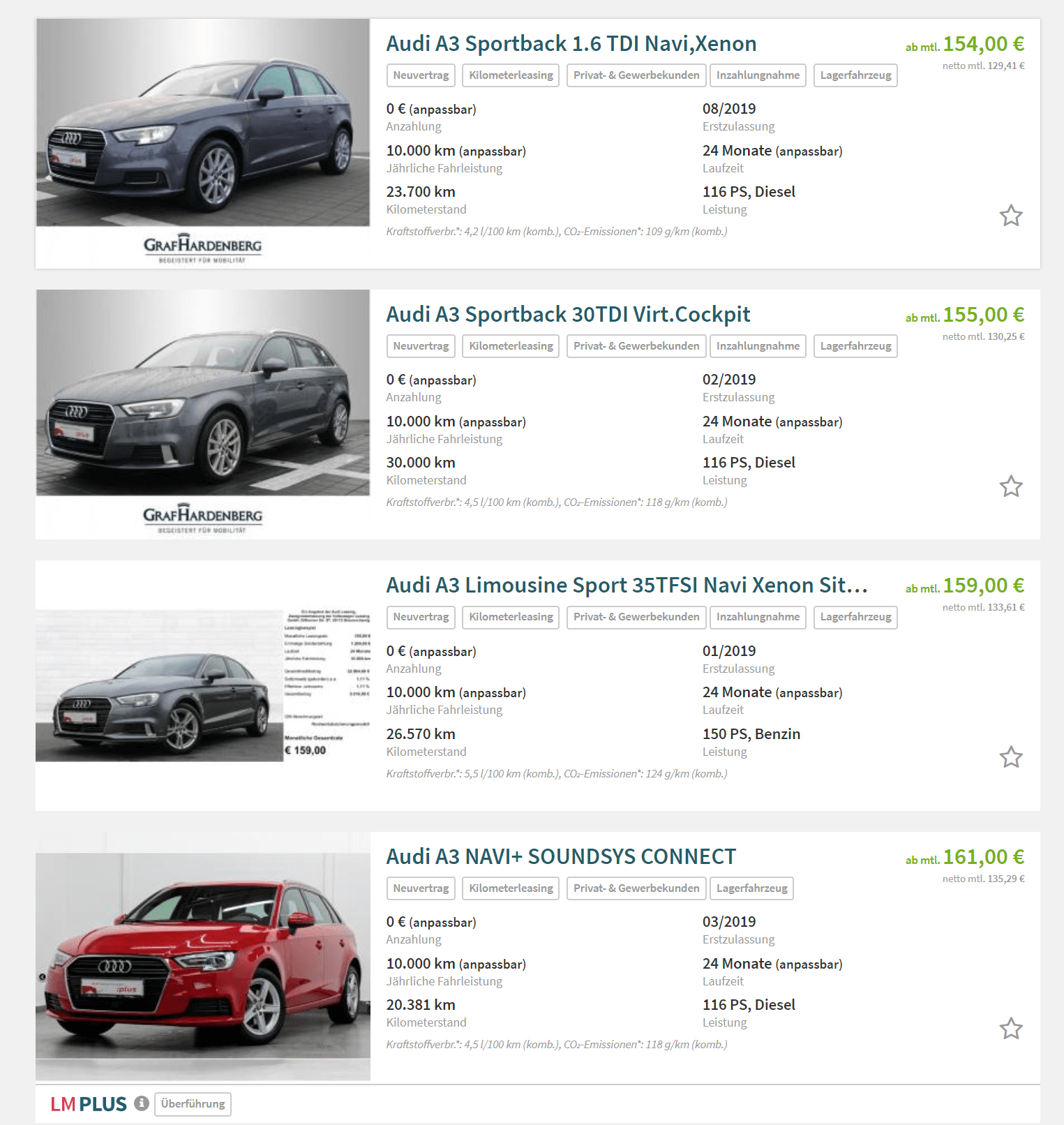1064x1125 pixels.
Task: Click the Audi A3 Limousine car photo
Action: (x=159, y=686)
